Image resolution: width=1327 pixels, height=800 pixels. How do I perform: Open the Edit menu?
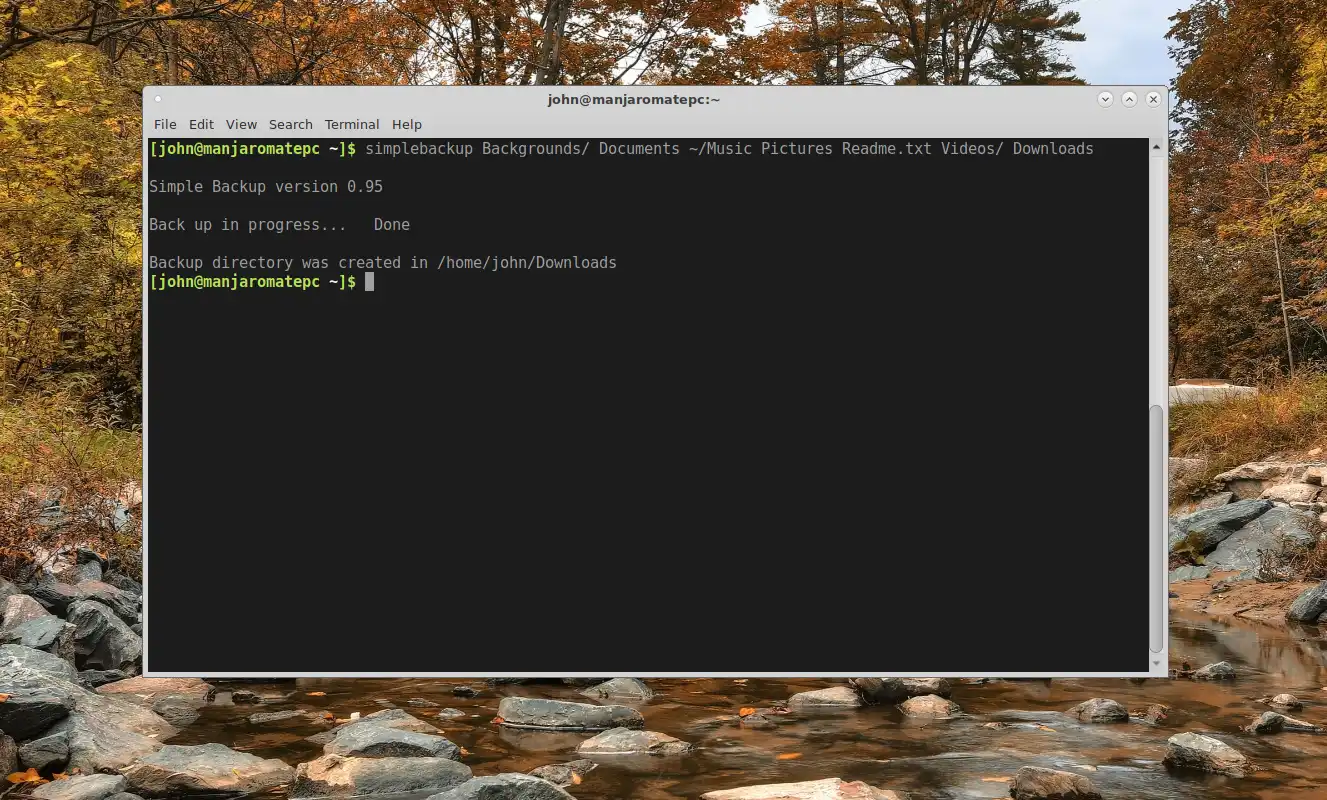click(201, 124)
